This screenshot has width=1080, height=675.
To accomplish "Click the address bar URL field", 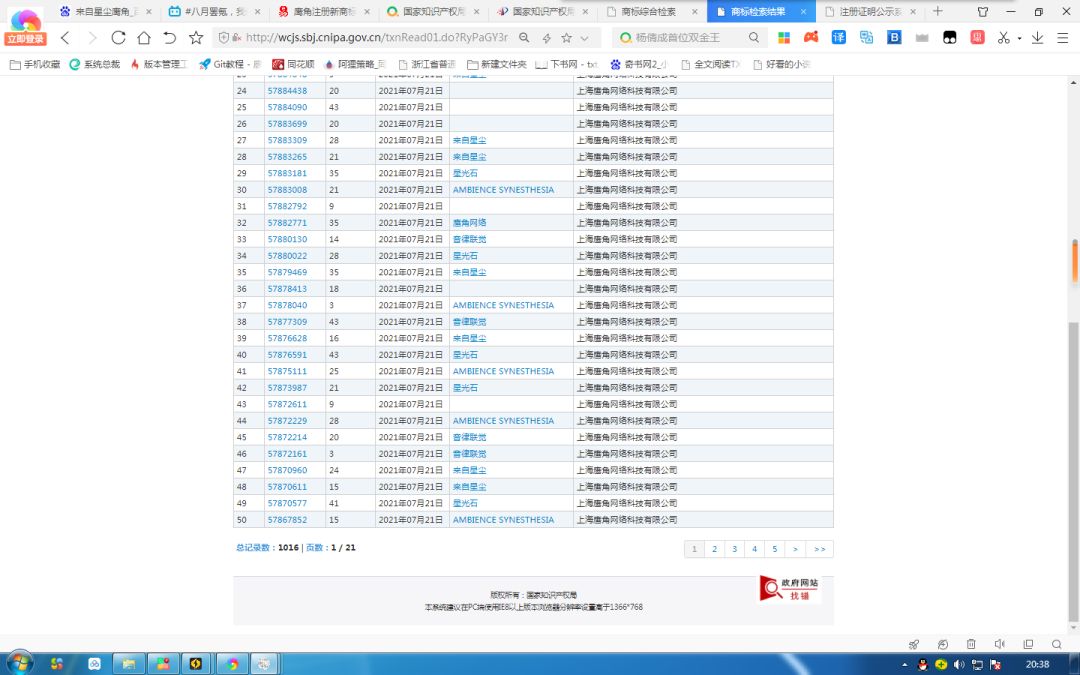I will pyautogui.click(x=377, y=38).
